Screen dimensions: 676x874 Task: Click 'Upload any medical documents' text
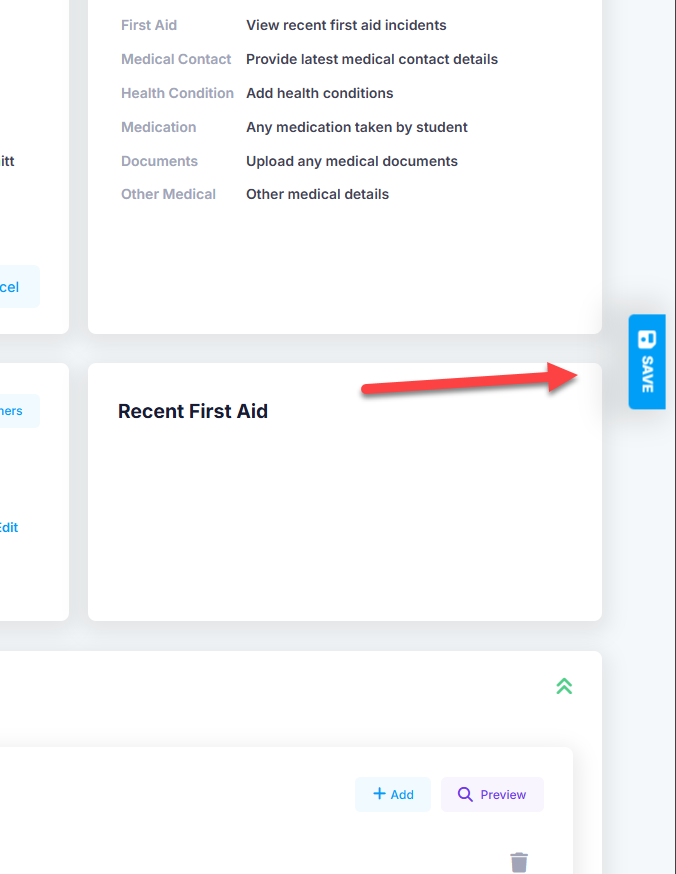[x=352, y=161]
